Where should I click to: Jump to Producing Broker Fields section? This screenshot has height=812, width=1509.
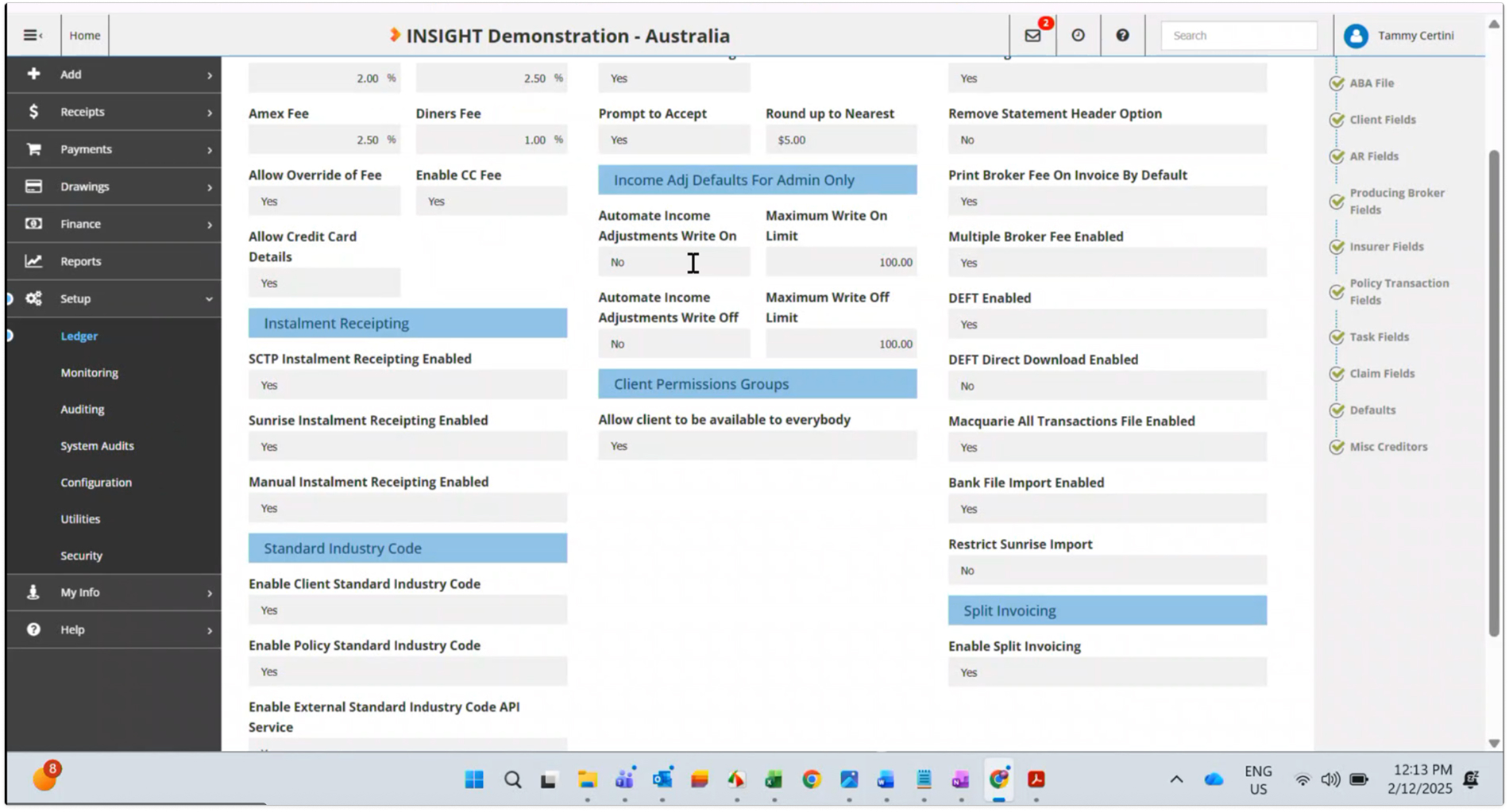(x=1397, y=201)
